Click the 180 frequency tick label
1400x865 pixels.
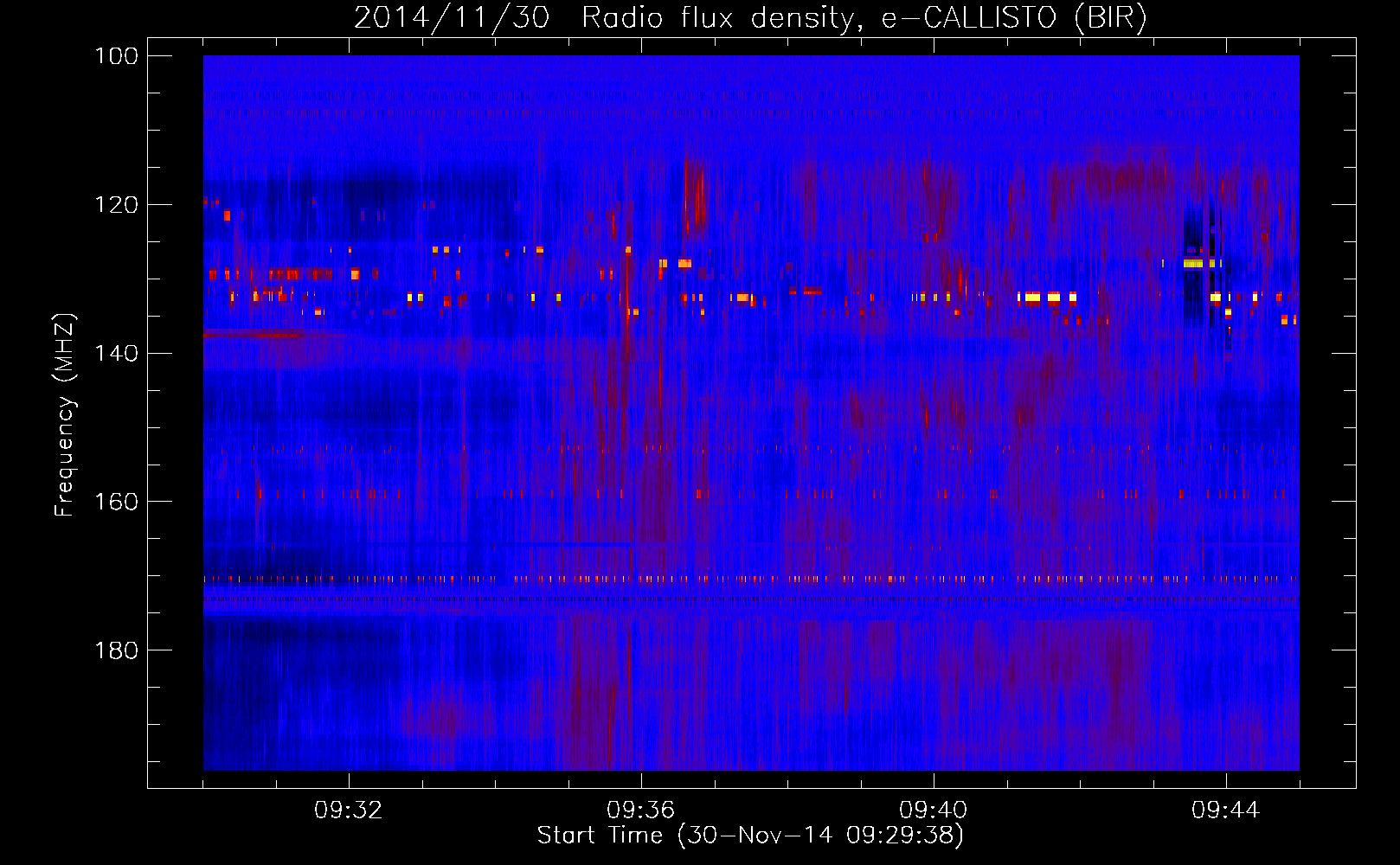click(117, 650)
